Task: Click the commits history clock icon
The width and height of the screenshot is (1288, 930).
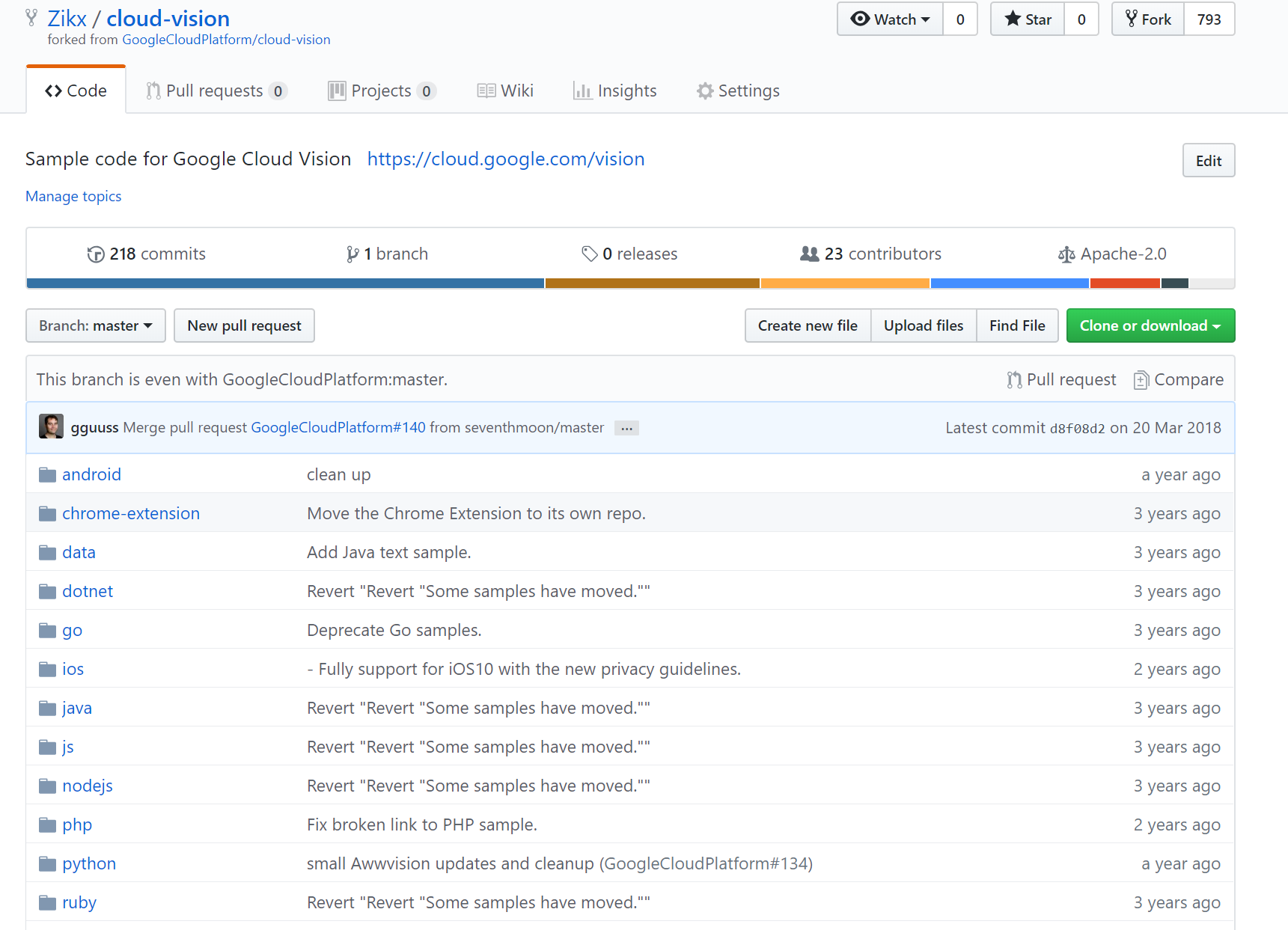Action: (x=96, y=254)
